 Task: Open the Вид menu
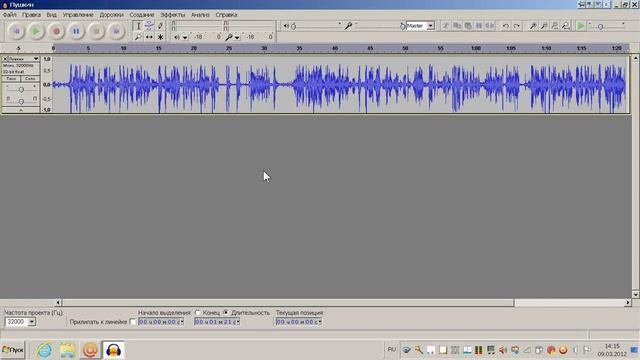(51, 15)
